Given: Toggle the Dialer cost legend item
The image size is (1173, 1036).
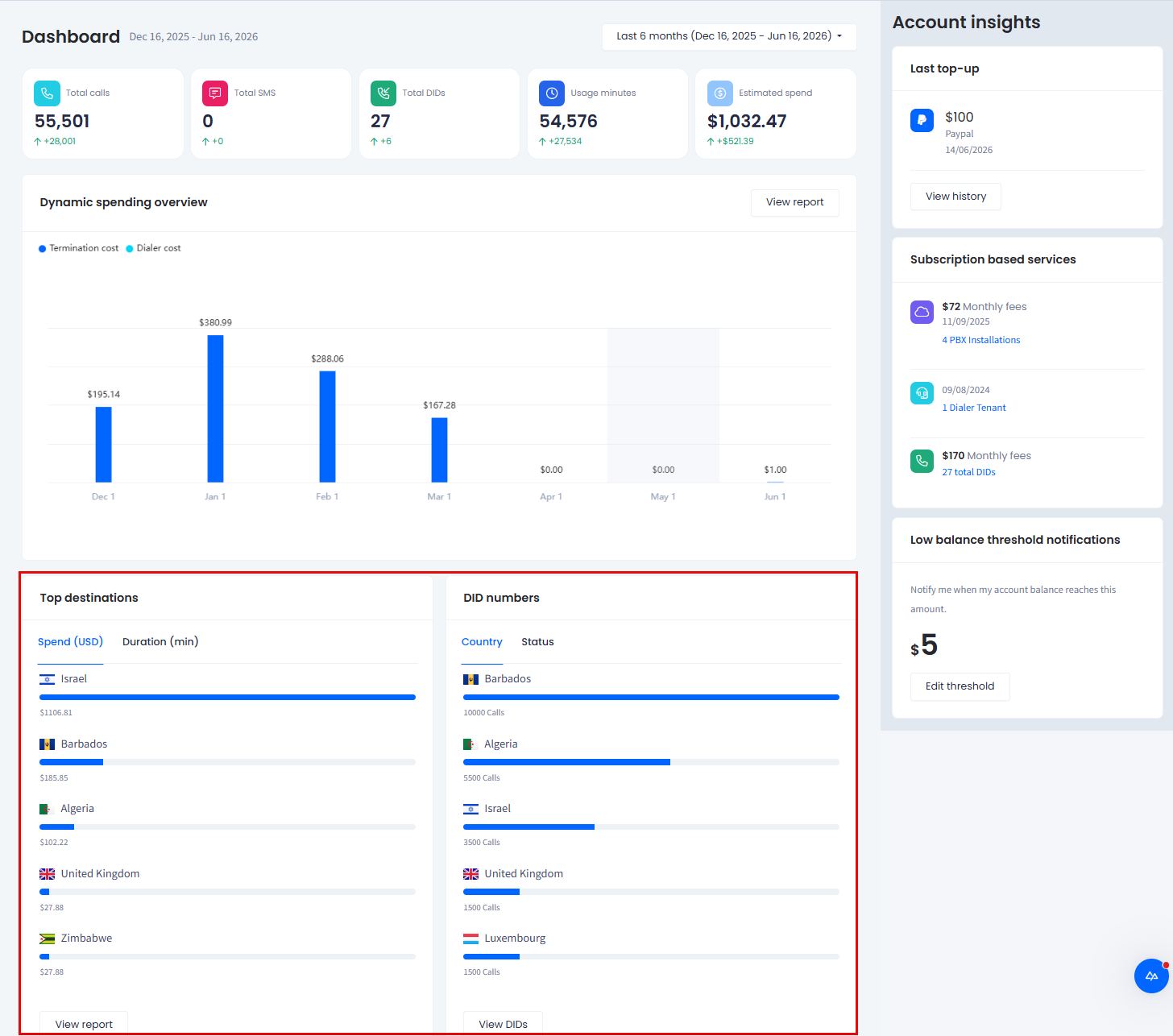Looking at the screenshot, I should [x=153, y=248].
